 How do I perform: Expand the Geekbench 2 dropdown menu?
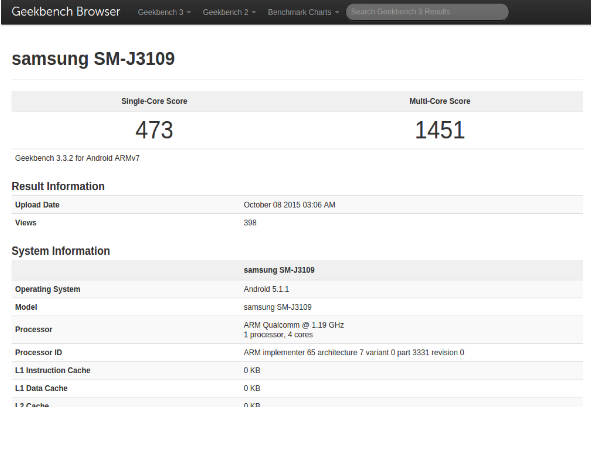(229, 12)
